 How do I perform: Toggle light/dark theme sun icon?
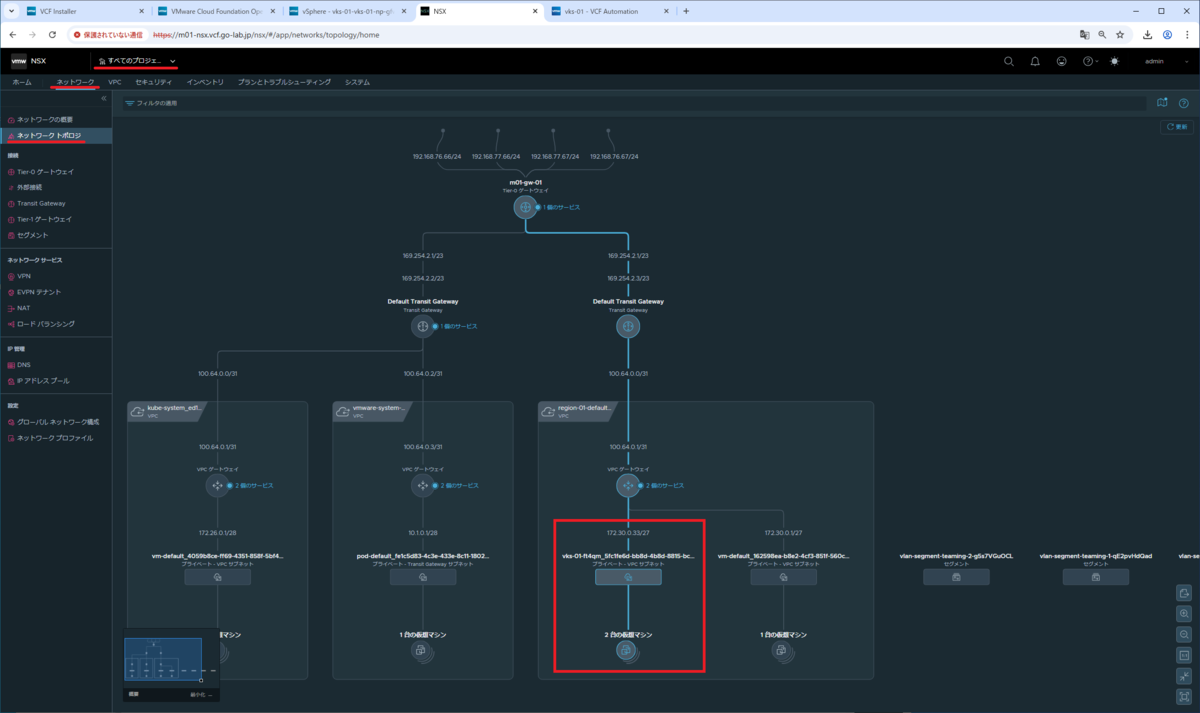point(1115,61)
